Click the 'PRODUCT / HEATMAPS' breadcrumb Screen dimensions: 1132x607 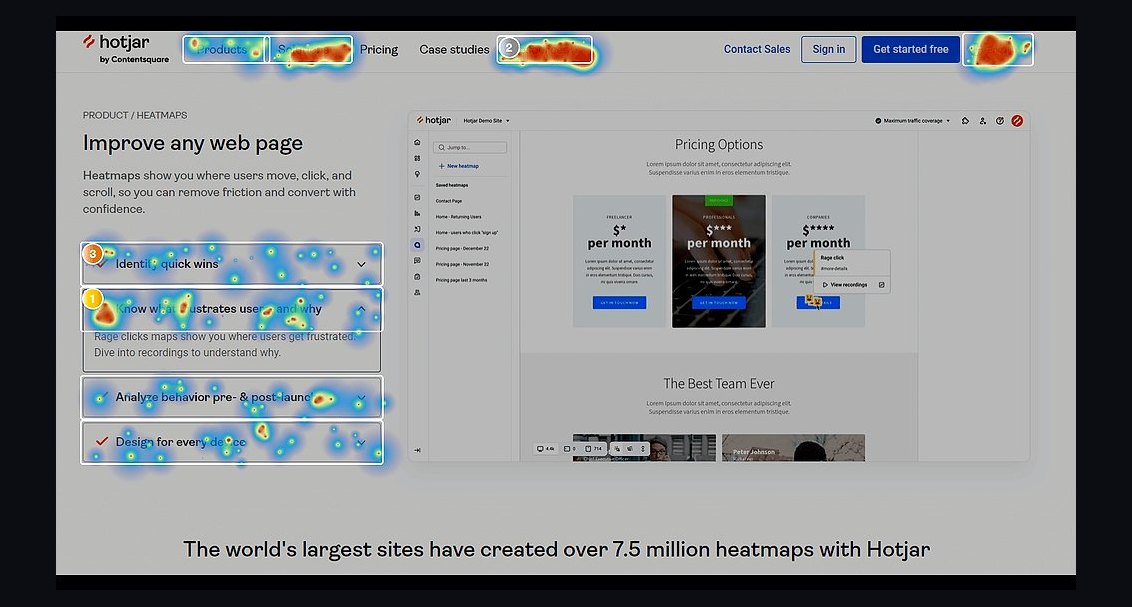135,115
